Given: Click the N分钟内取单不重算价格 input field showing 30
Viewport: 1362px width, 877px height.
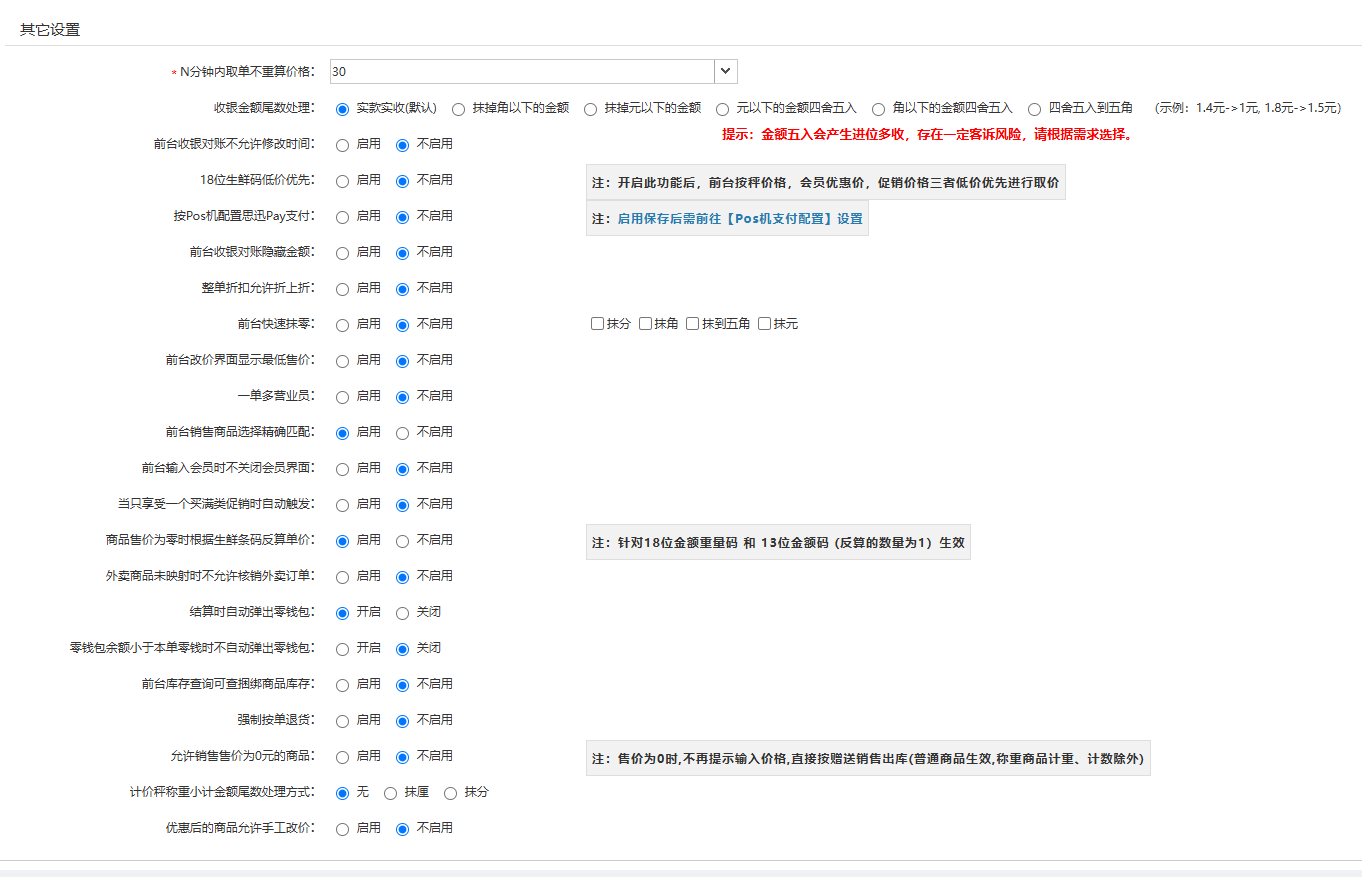Looking at the screenshot, I should [x=520, y=72].
